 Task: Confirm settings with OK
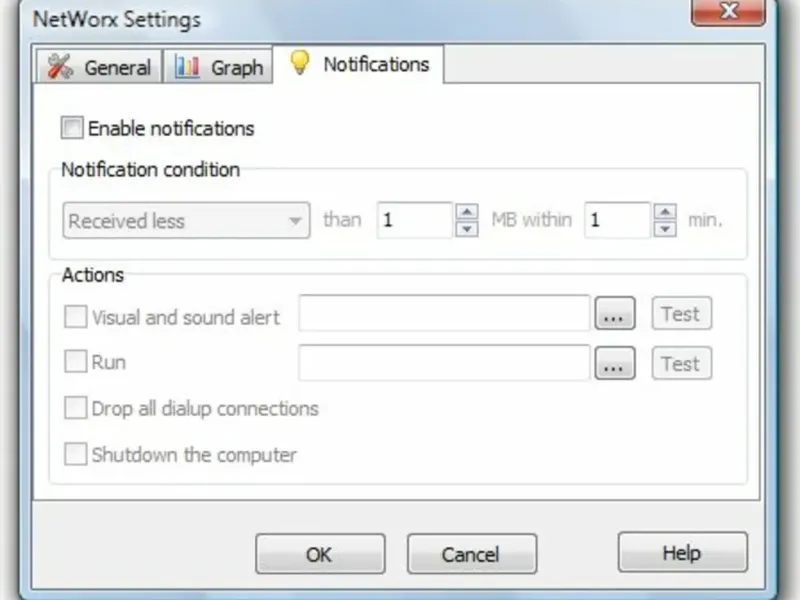[320, 554]
